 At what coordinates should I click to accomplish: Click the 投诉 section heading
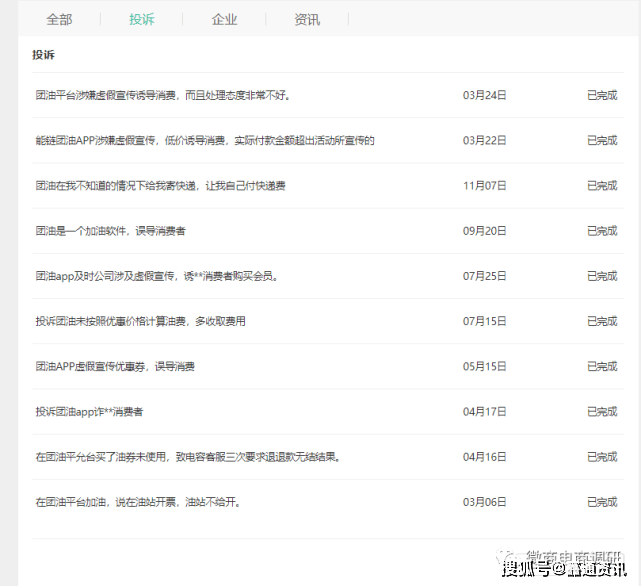click(43, 55)
